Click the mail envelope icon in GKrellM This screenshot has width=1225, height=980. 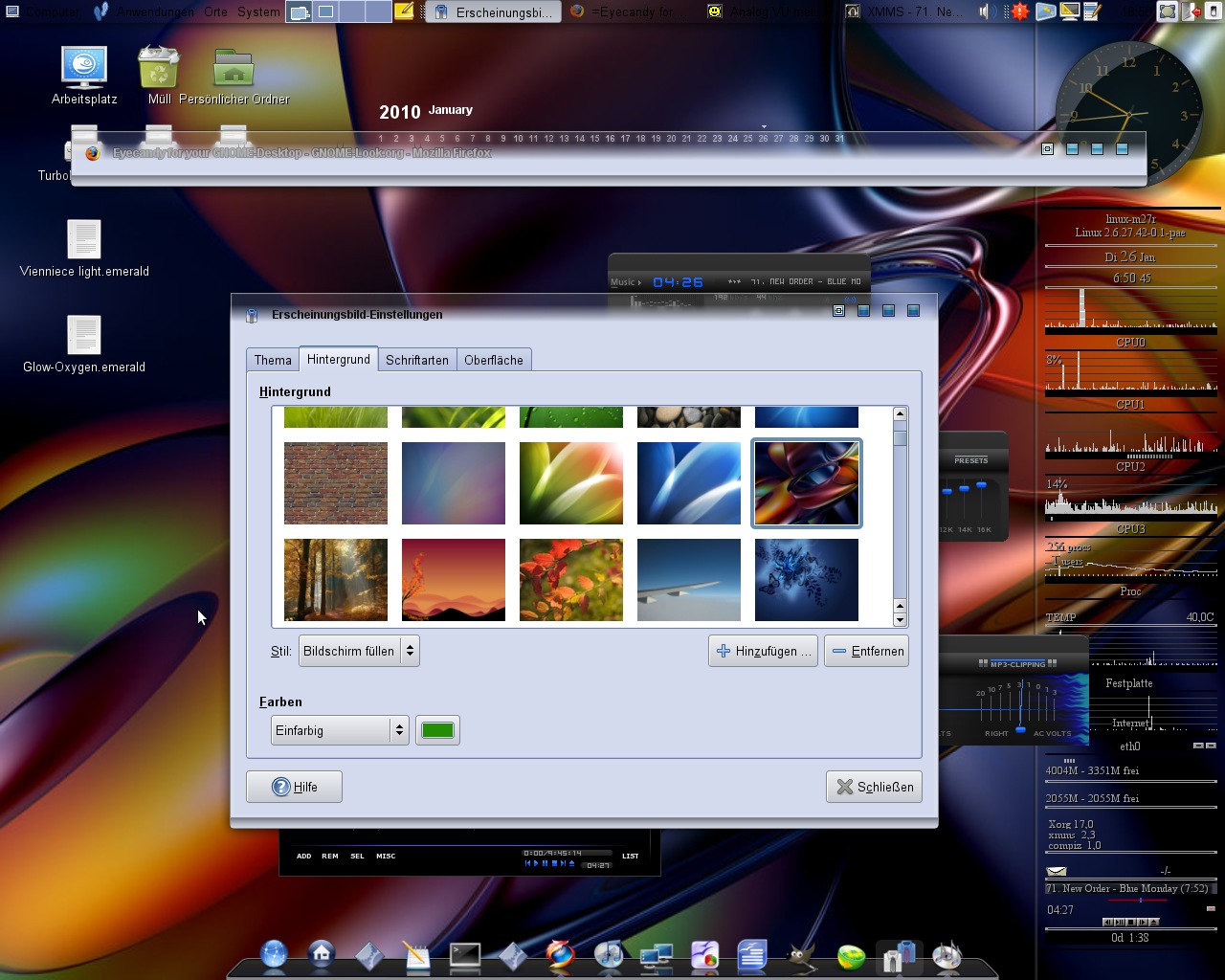pos(1057,871)
